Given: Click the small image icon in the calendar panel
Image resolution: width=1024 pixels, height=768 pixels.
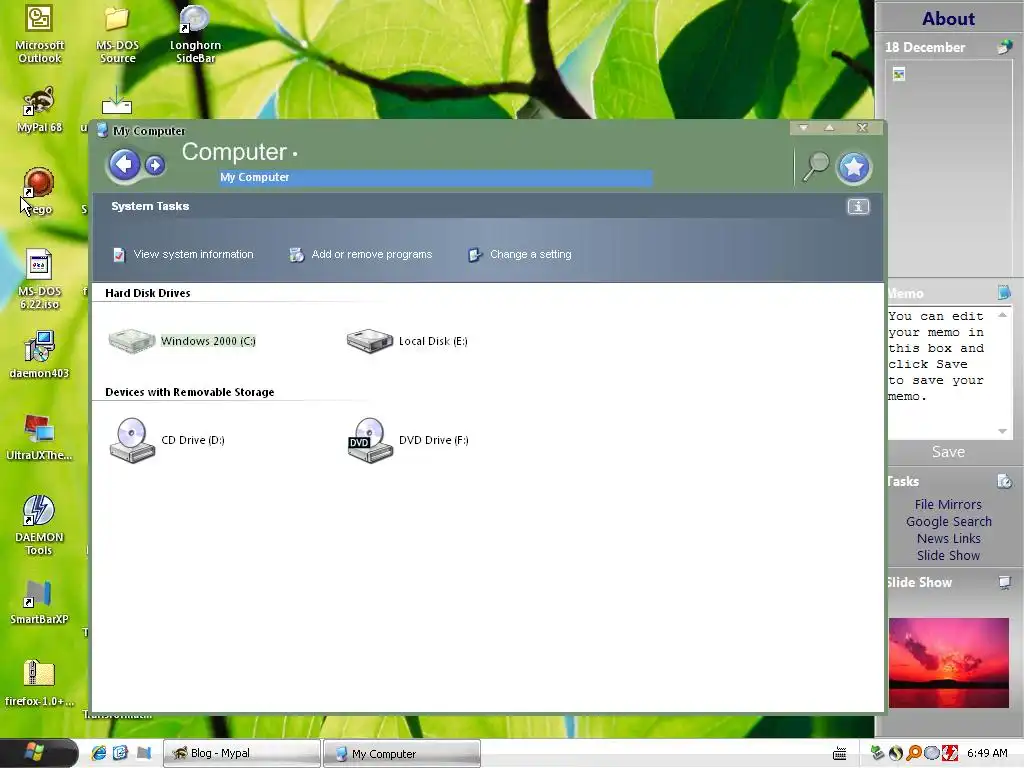Looking at the screenshot, I should (899, 74).
